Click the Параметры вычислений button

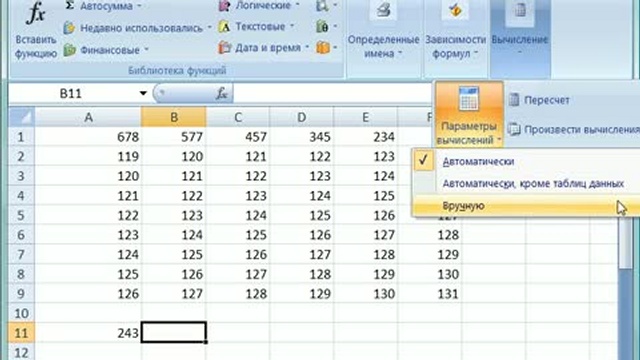469,114
